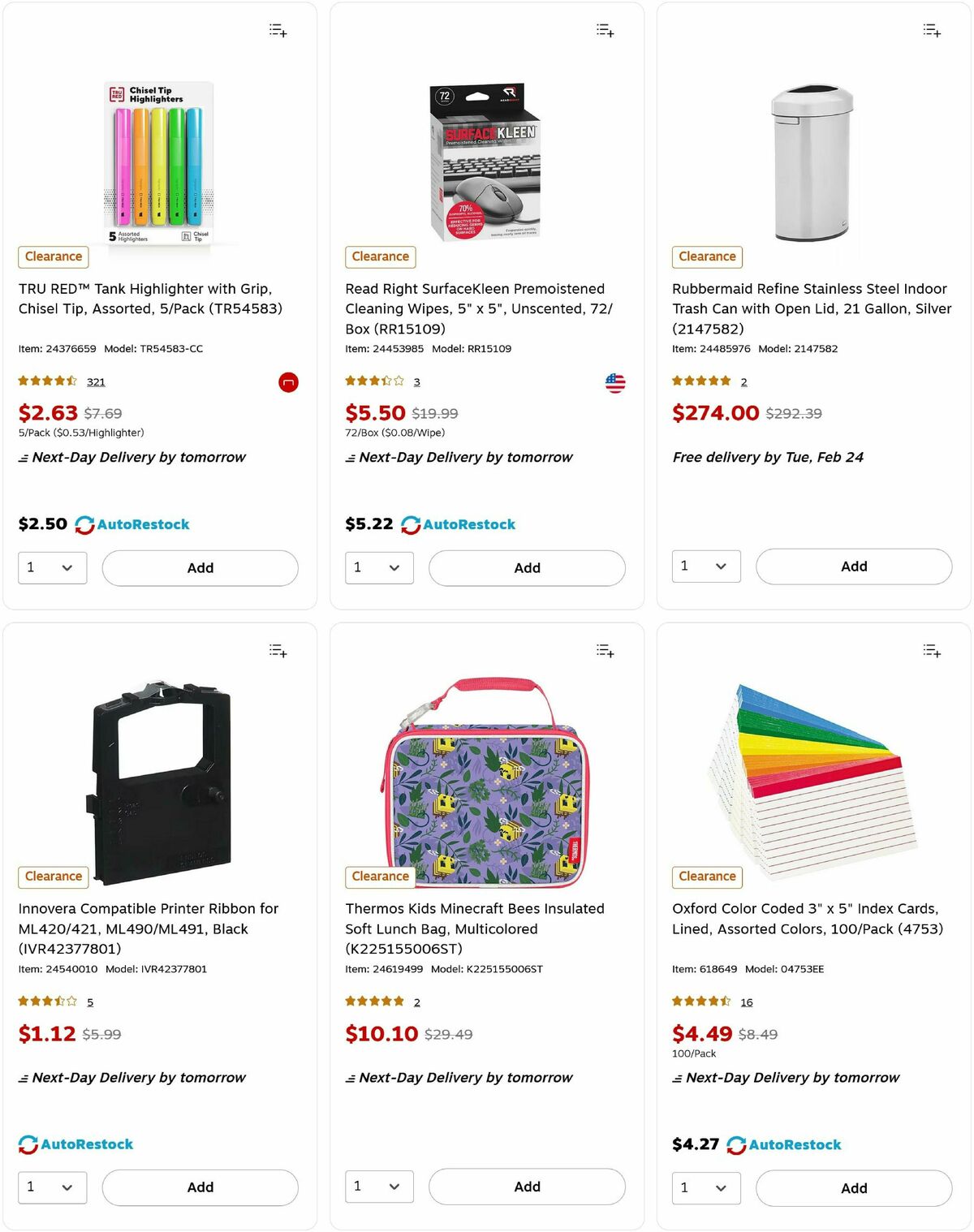Add the SurfaceKleen cleaning wipes to cart
The image size is (974, 1232).
526,568
